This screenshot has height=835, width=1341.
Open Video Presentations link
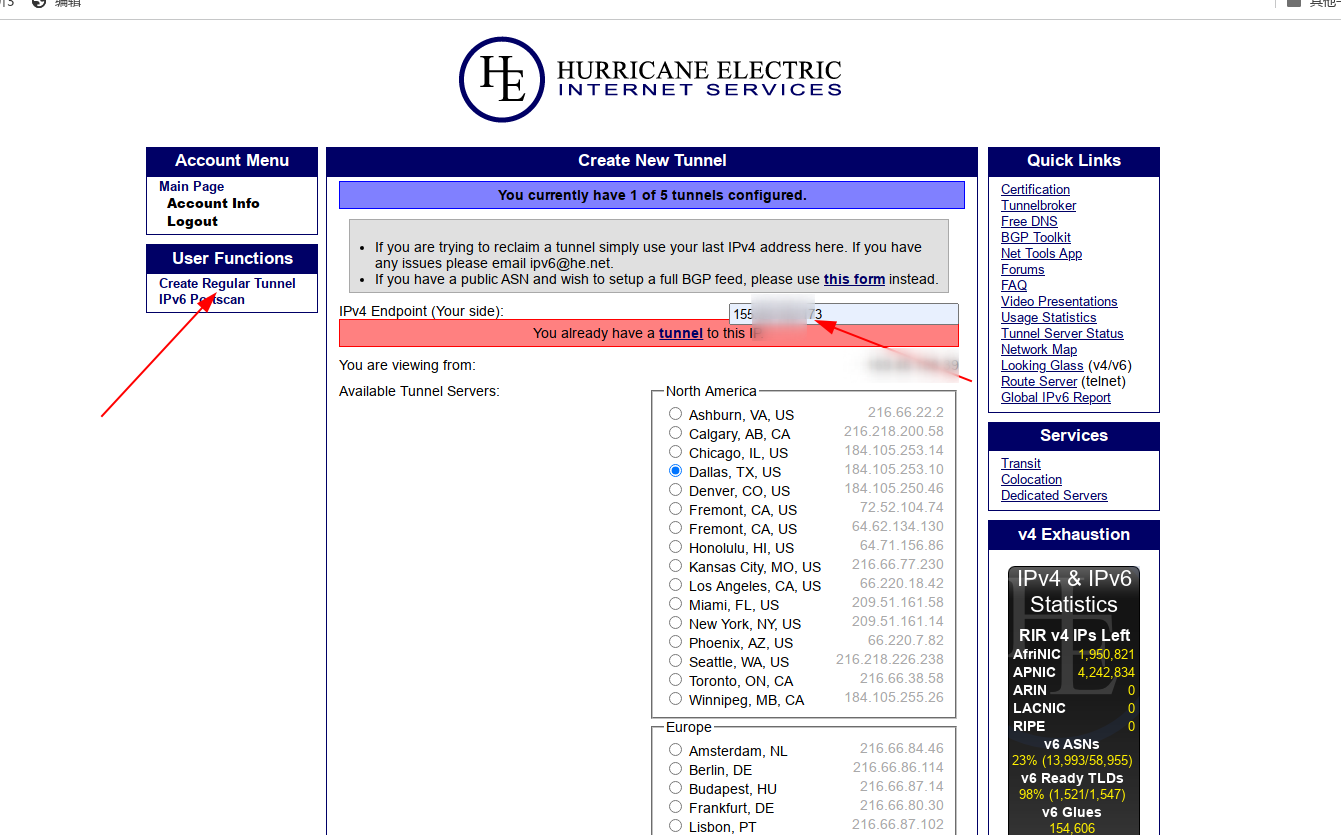click(1059, 301)
